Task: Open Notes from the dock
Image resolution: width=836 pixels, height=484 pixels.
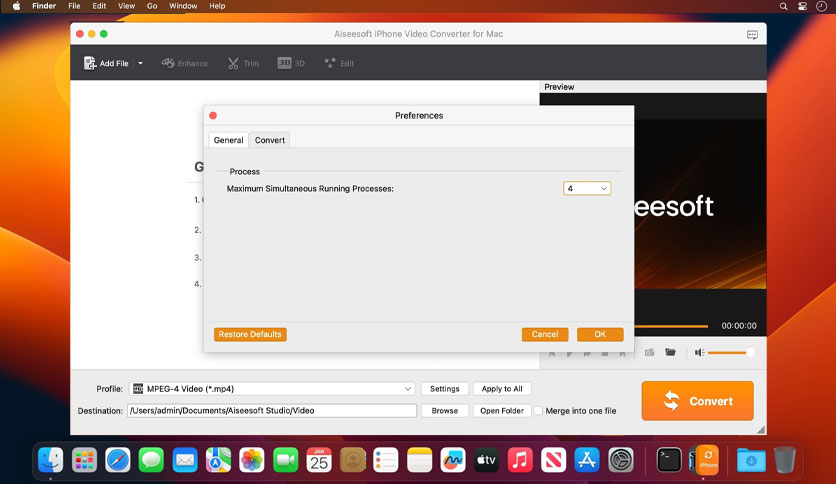Action: pyautogui.click(x=420, y=459)
